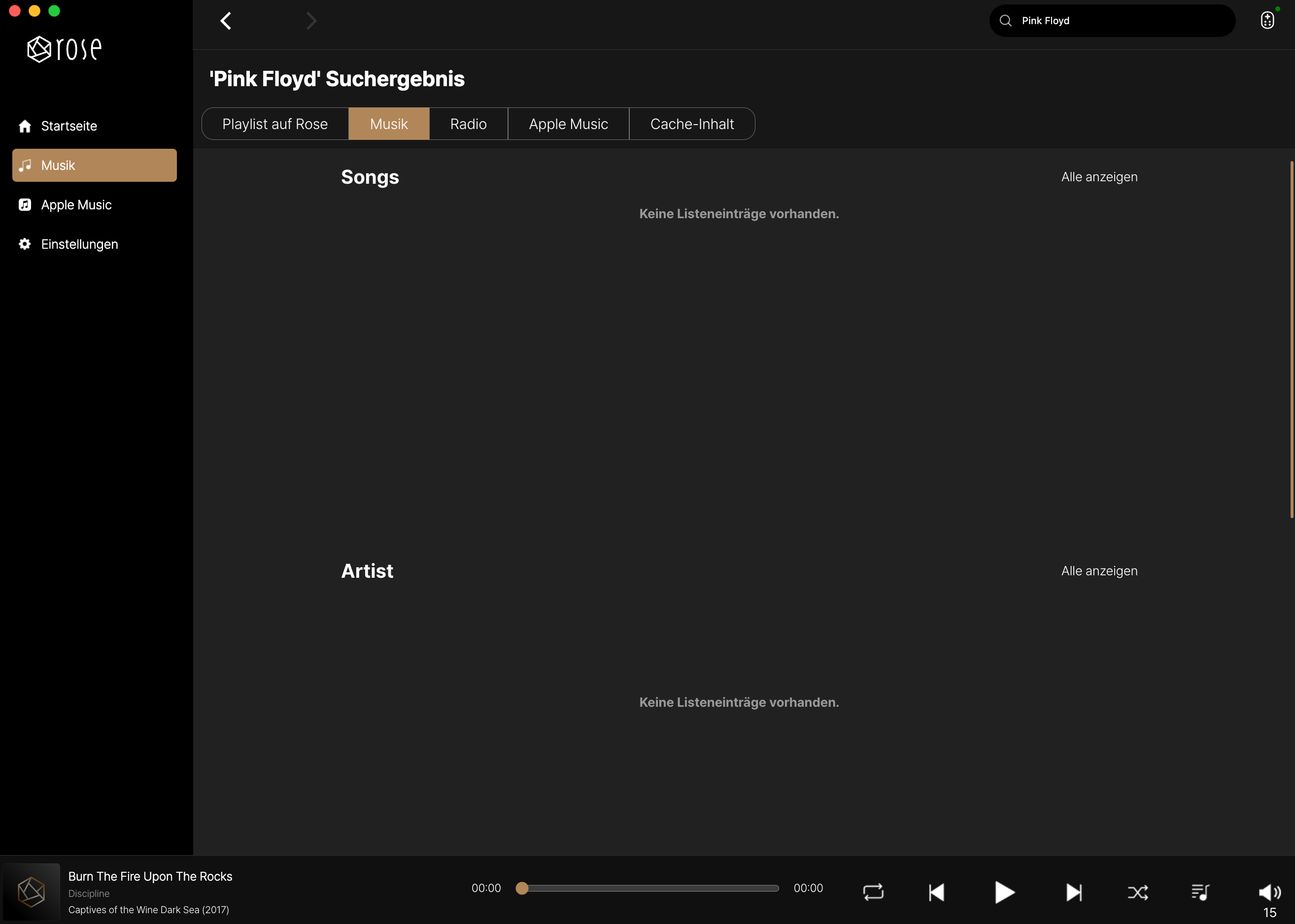Click the volume speaker icon

pyautogui.click(x=1269, y=891)
